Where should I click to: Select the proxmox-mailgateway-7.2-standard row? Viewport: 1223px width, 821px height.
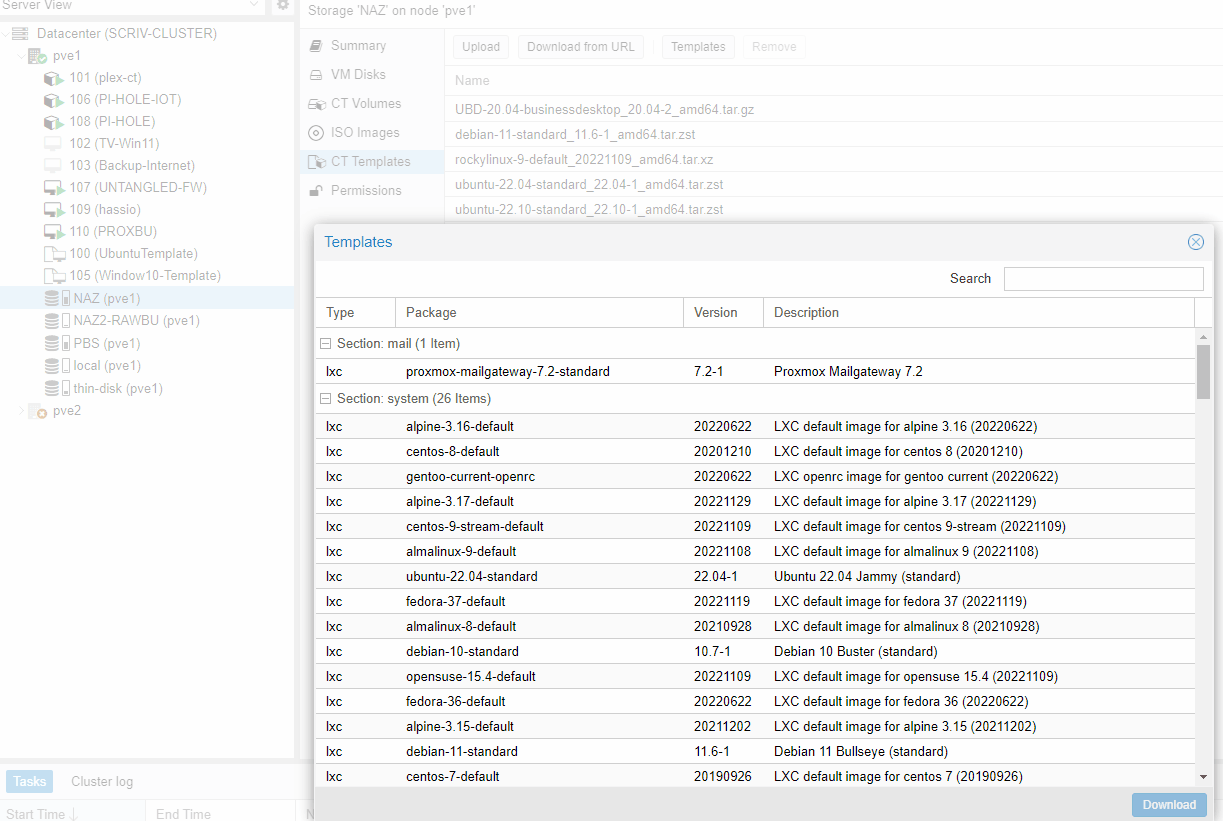(x=755, y=372)
